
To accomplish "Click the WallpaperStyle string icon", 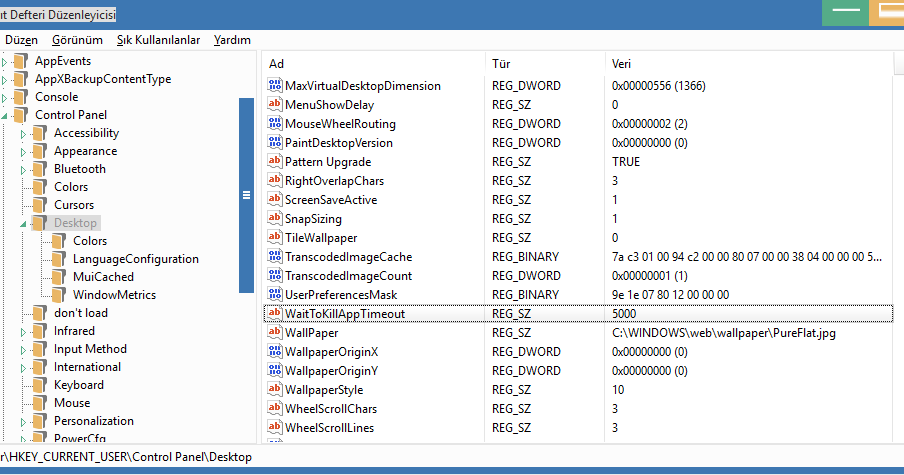I will (274, 390).
